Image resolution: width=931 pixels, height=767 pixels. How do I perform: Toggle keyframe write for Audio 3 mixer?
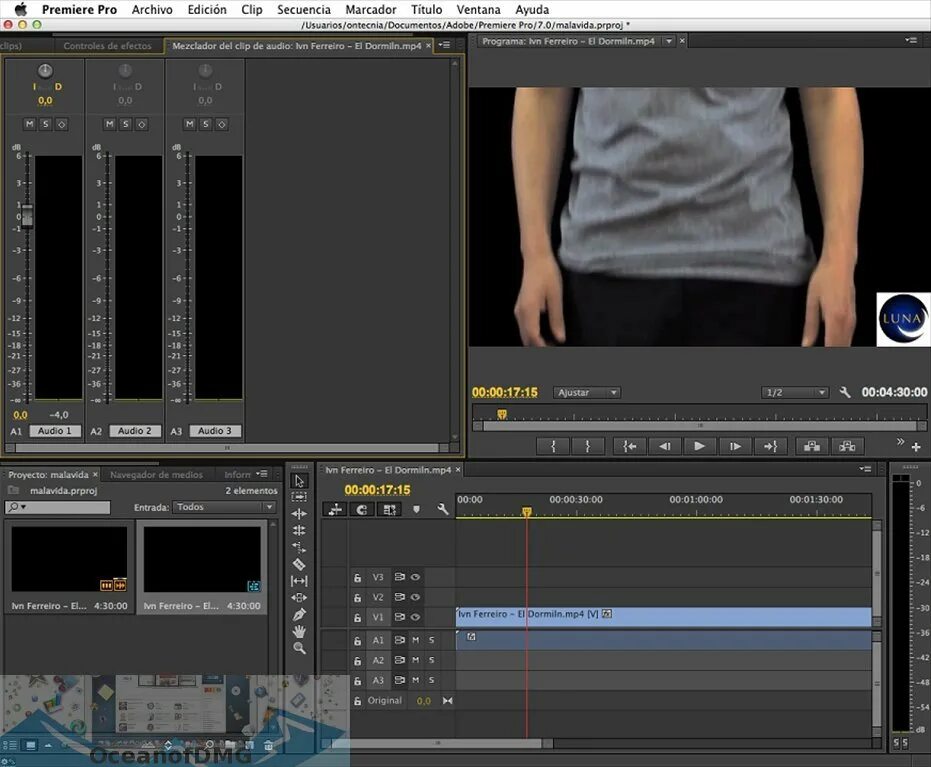click(x=221, y=123)
